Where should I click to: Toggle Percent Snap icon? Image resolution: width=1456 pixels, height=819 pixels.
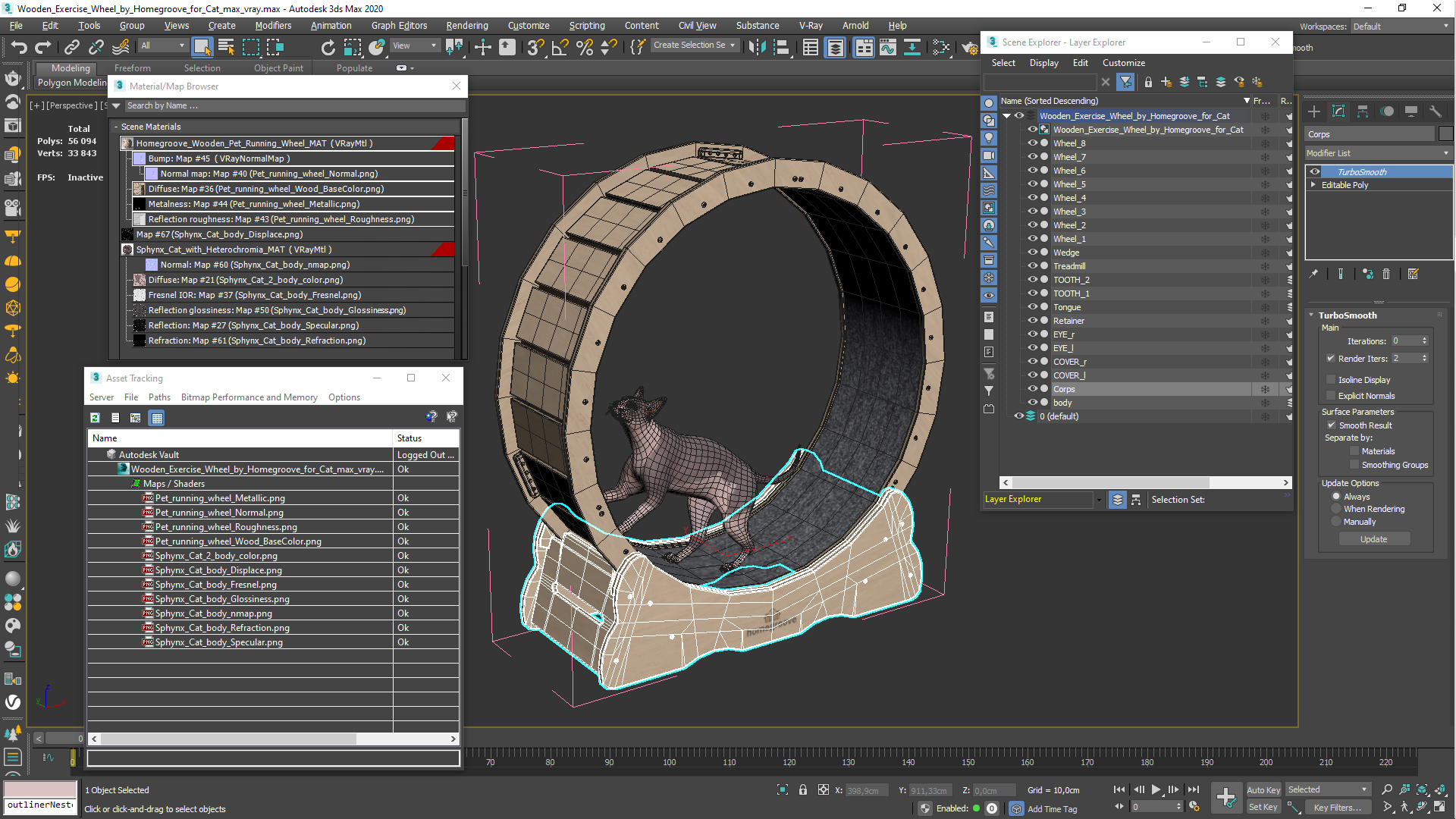(x=585, y=47)
